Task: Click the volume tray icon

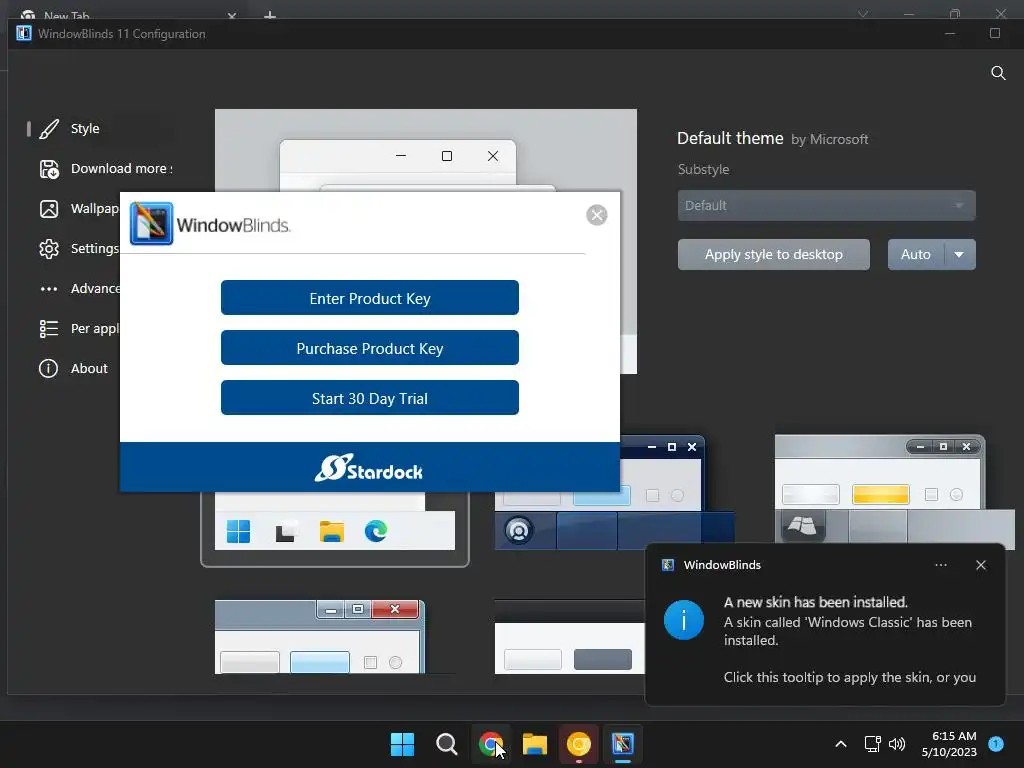Action: click(x=897, y=744)
